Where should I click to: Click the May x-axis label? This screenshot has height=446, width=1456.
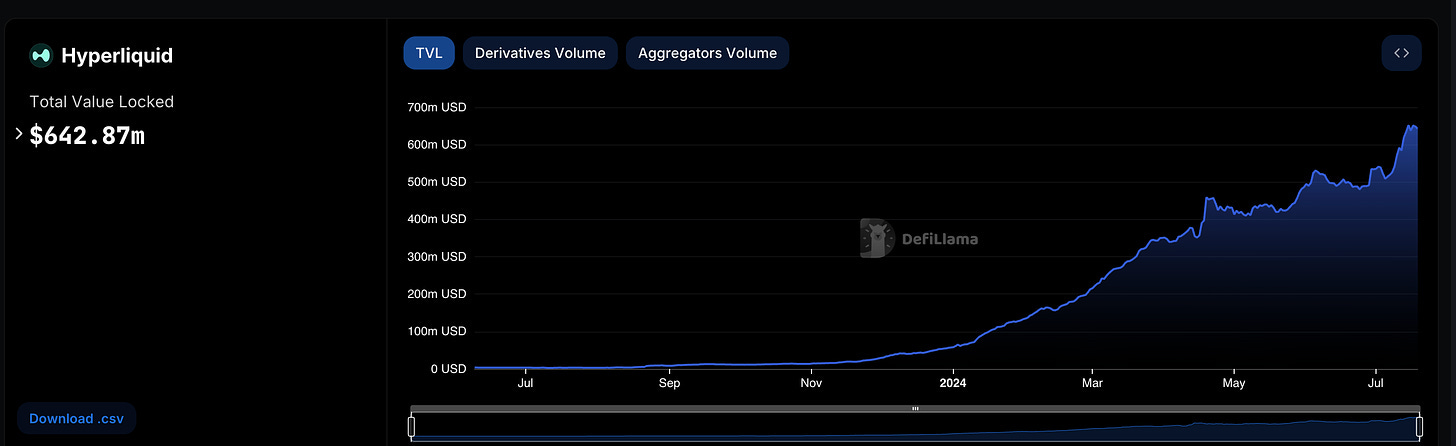point(1233,382)
